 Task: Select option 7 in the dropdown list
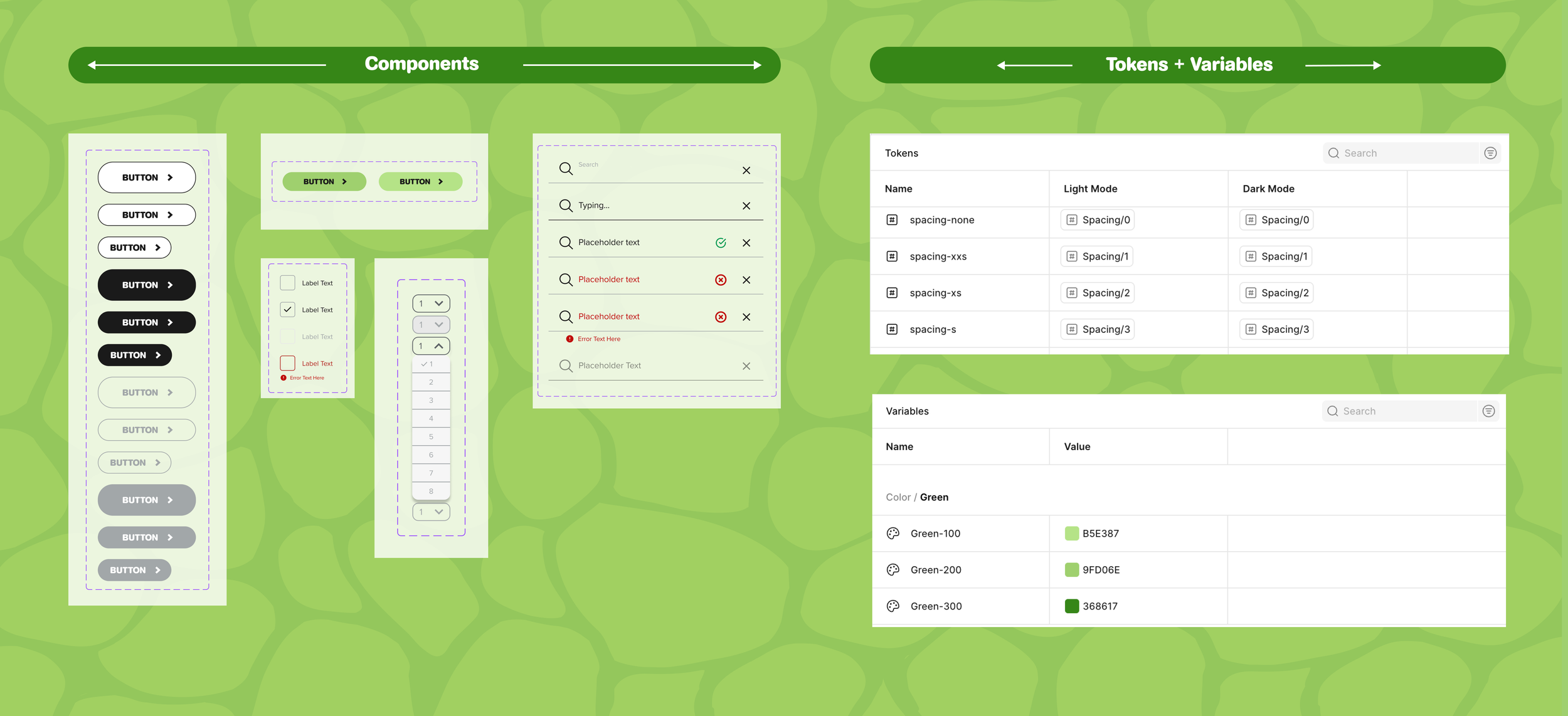pyautogui.click(x=431, y=473)
